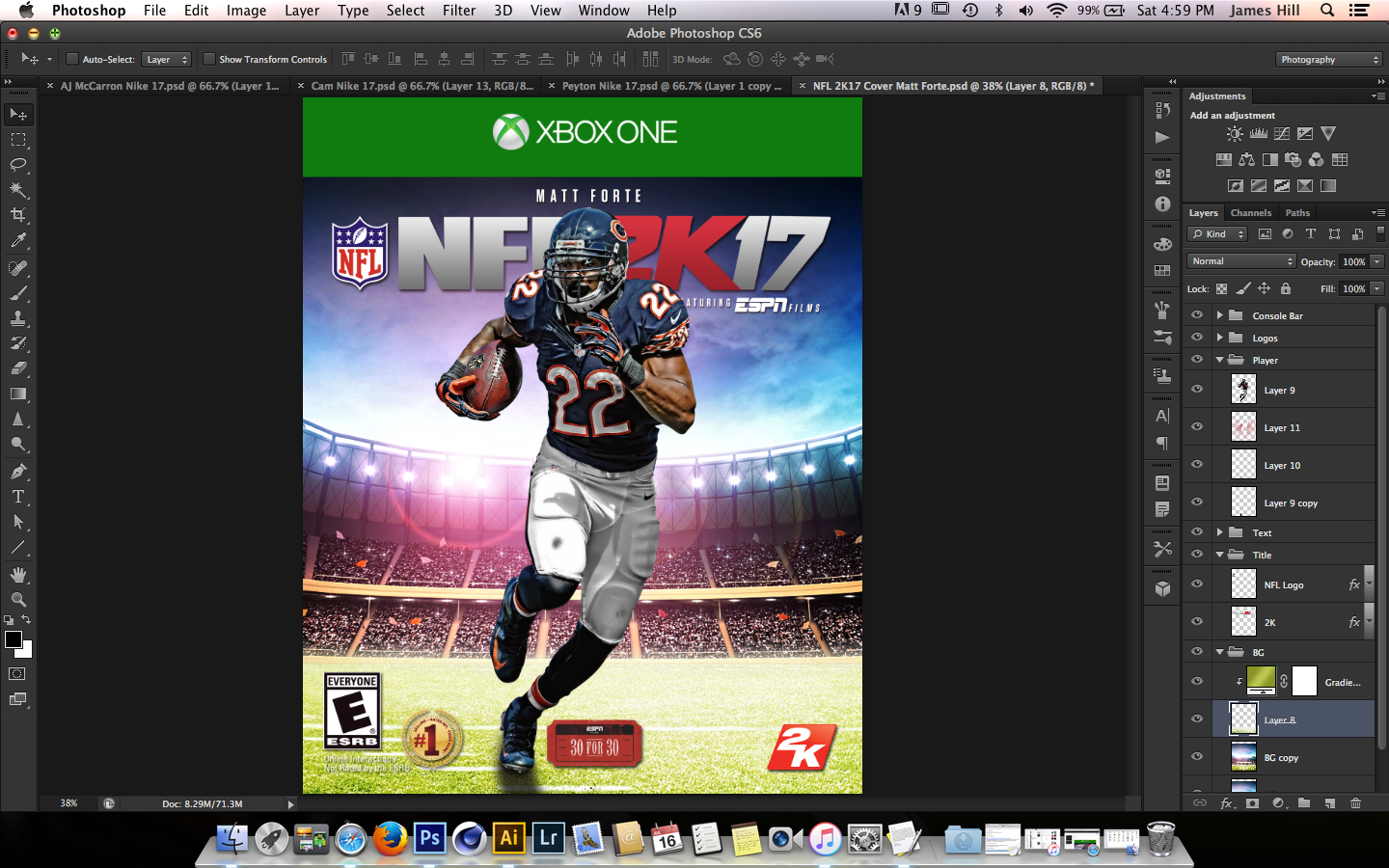Viewport: 1389px width, 868px height.
Task: Open the Image menu
Action: 246,11
